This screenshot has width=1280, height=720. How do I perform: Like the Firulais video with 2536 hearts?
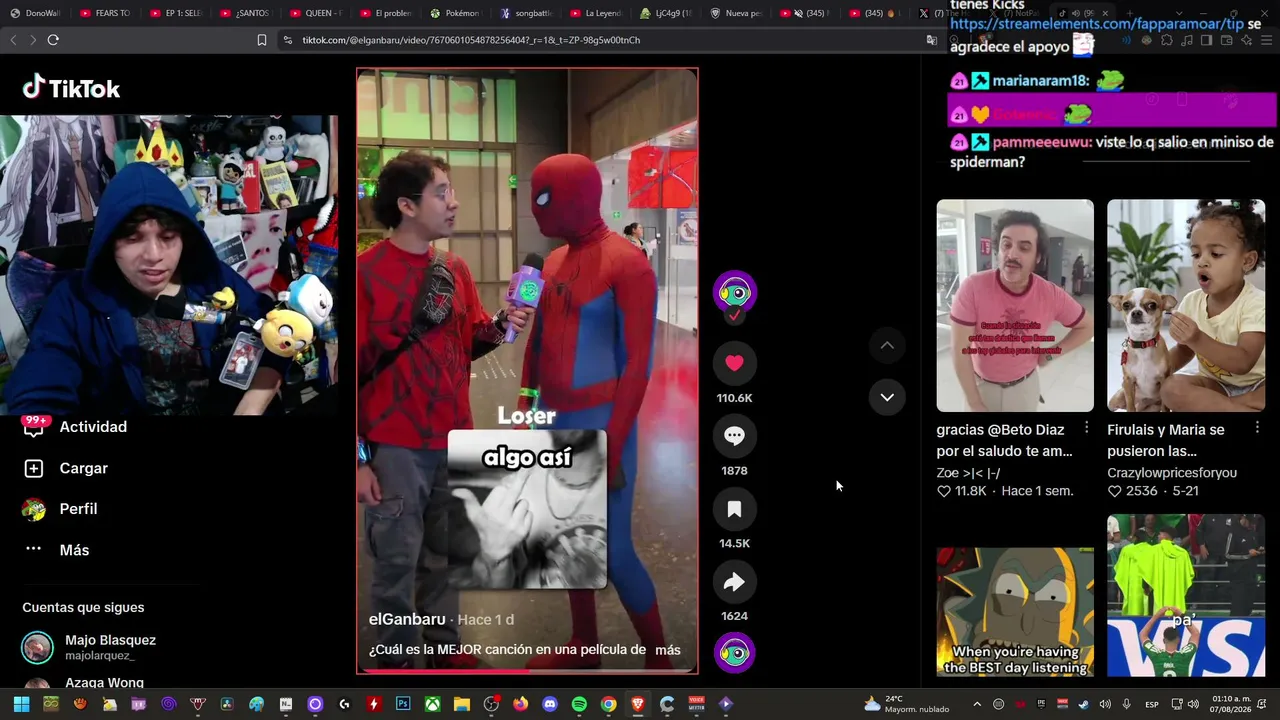(1115, 491)
